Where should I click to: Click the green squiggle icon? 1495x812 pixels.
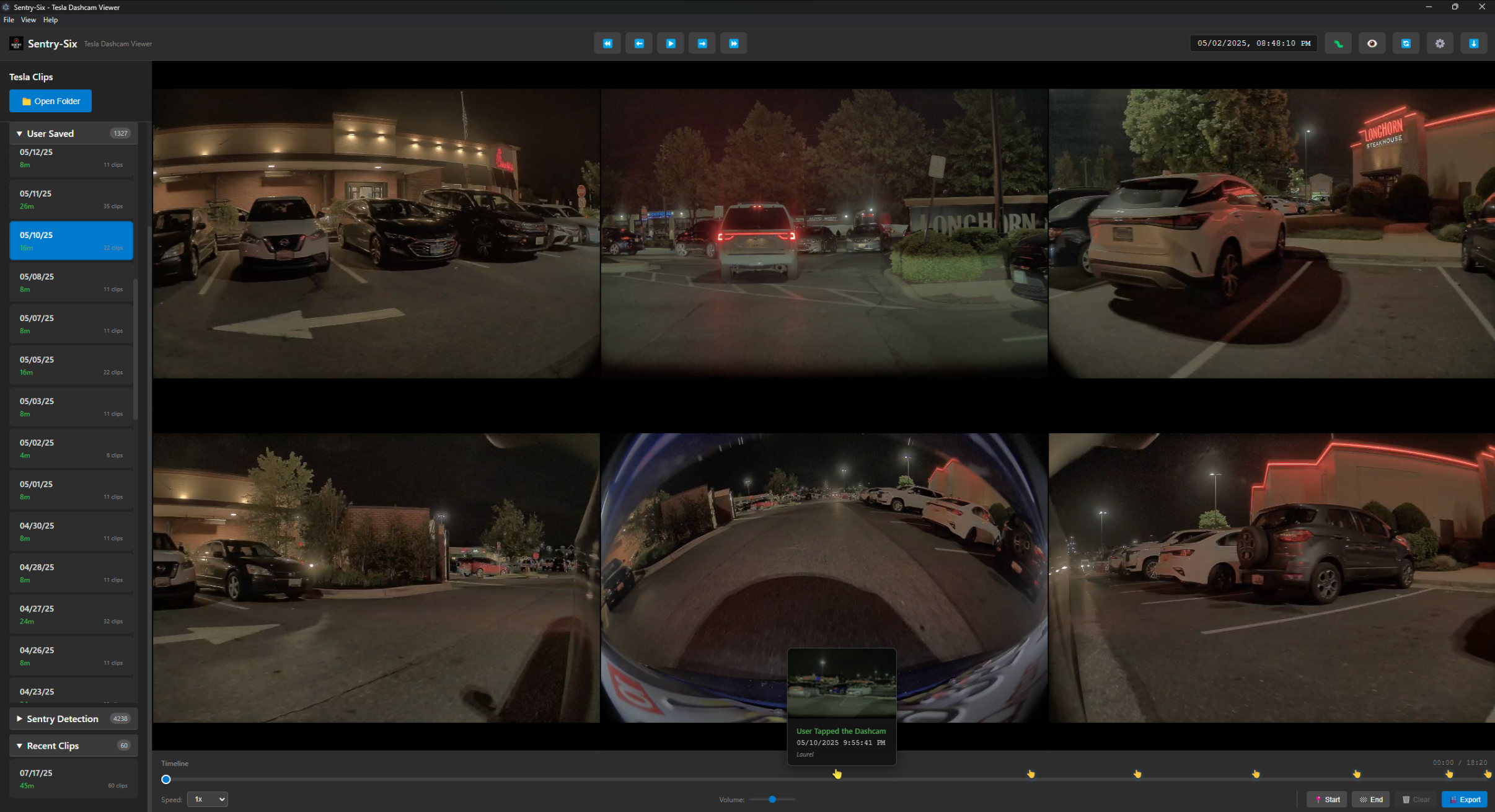[x=1338, y=43]
